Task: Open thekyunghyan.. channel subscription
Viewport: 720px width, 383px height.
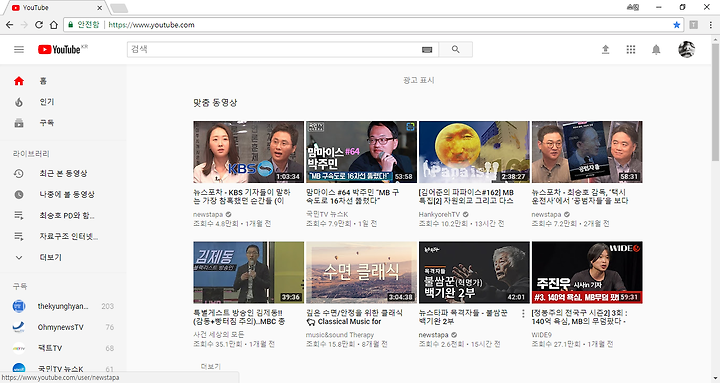Action: pyautogui.click(x=63, y=306)
